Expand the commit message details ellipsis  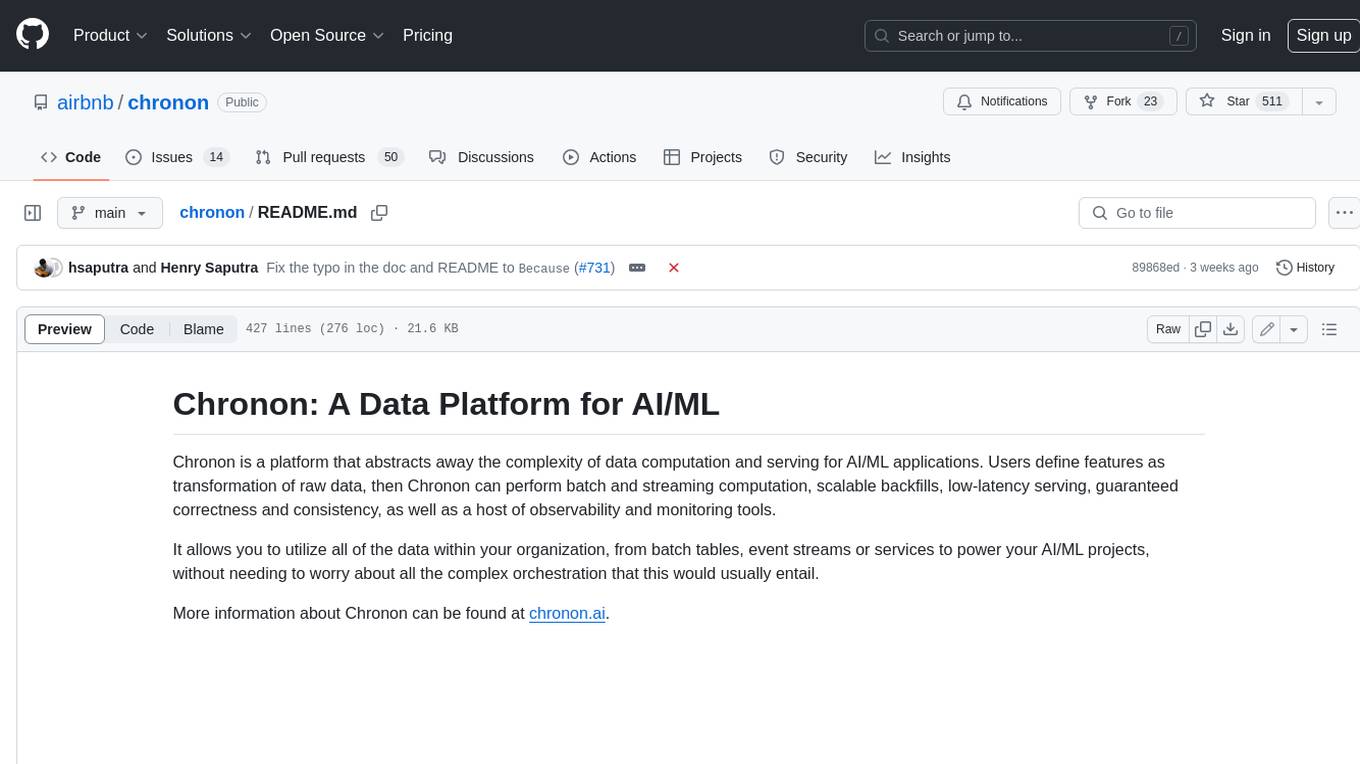coord(637,268)
